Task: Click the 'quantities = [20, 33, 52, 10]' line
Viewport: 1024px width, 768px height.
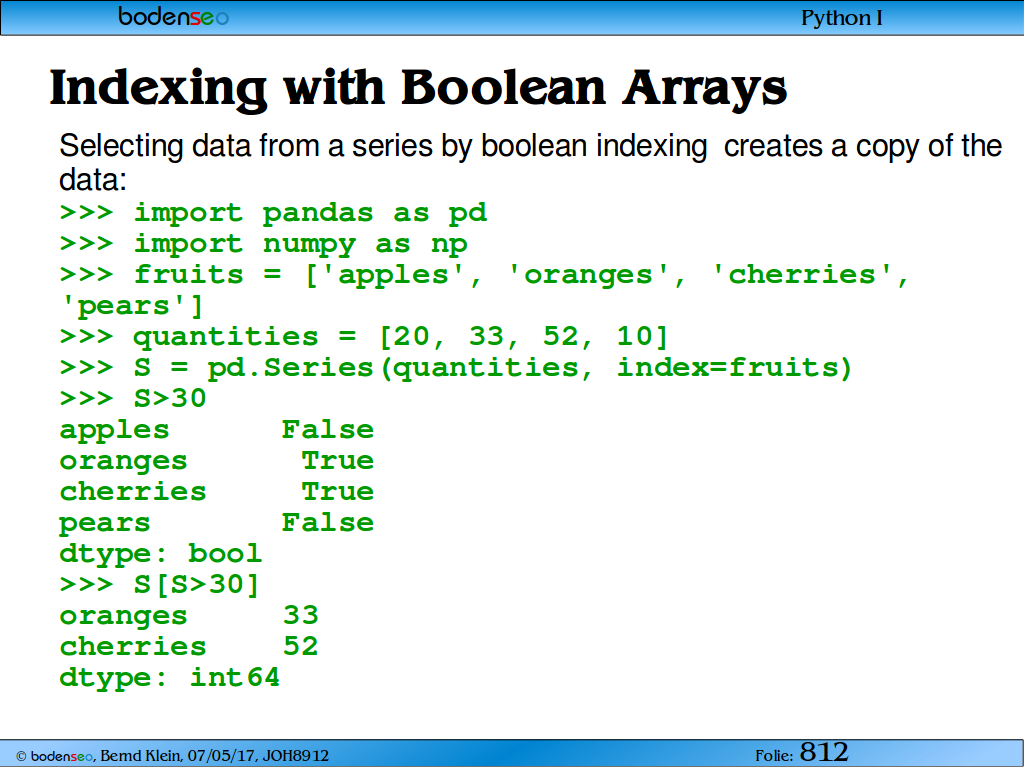Action: click(364, 337)
